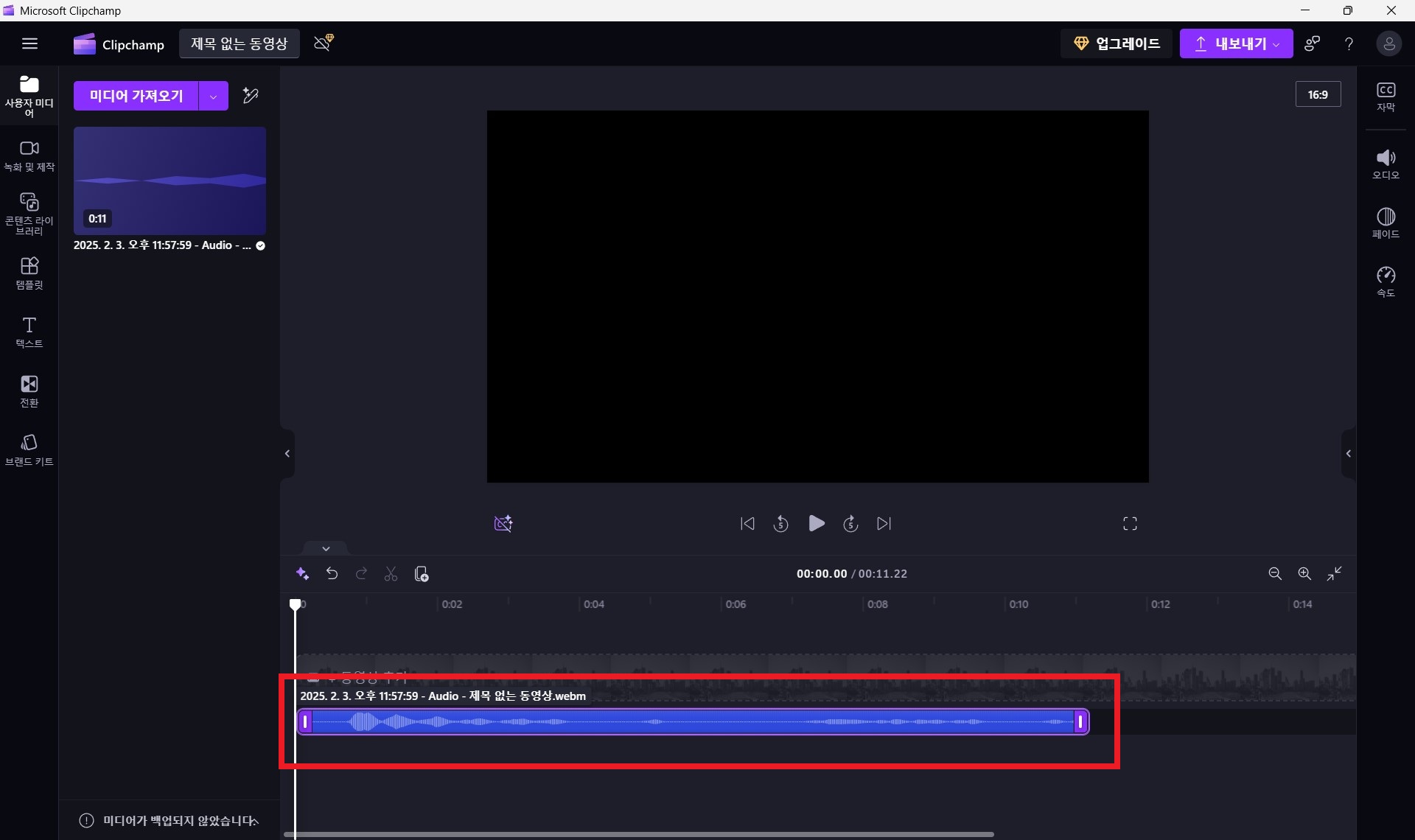
Task: Click the duplicate clip icon
Action: 422,574
